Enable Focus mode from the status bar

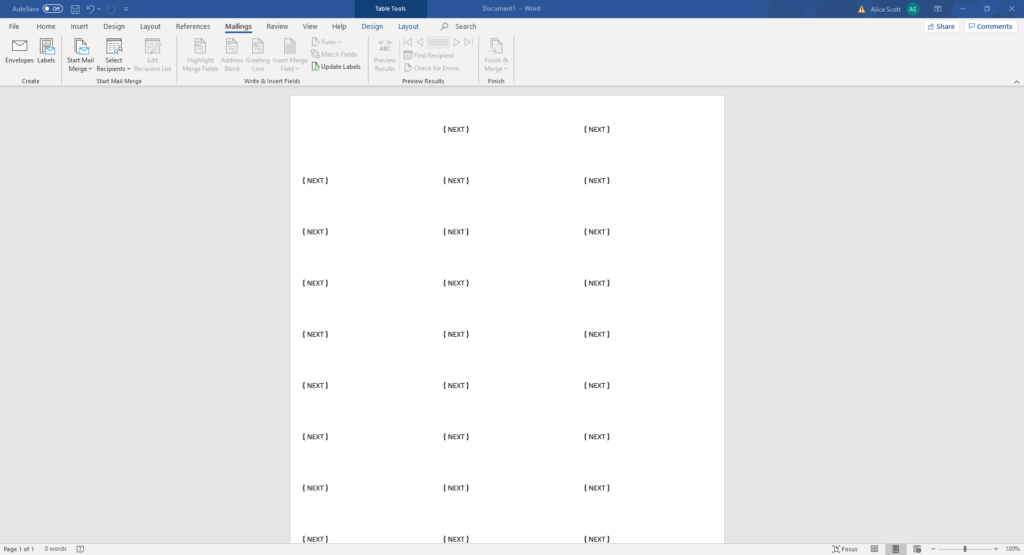coord(845,549)
